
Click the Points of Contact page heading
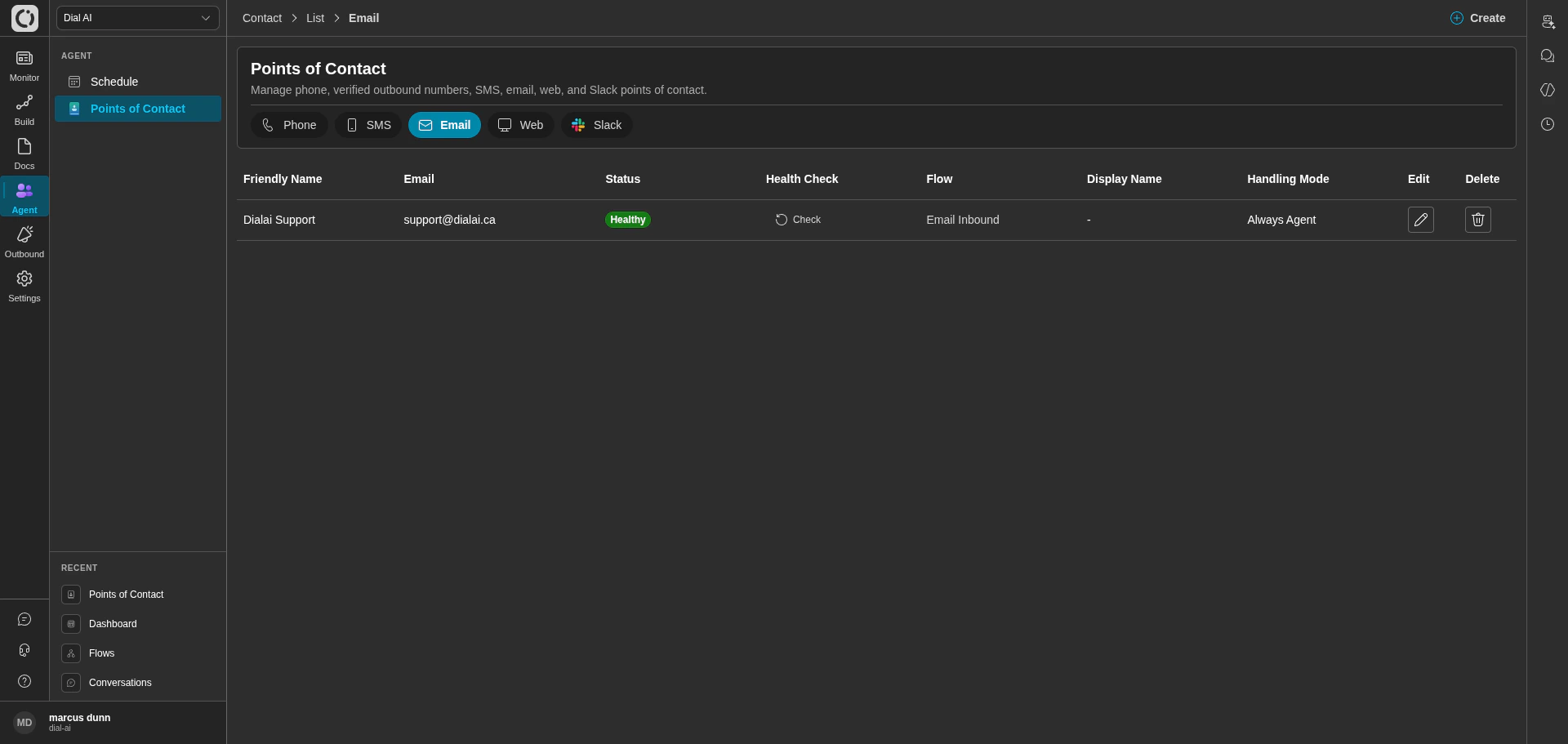pos(318,69)
